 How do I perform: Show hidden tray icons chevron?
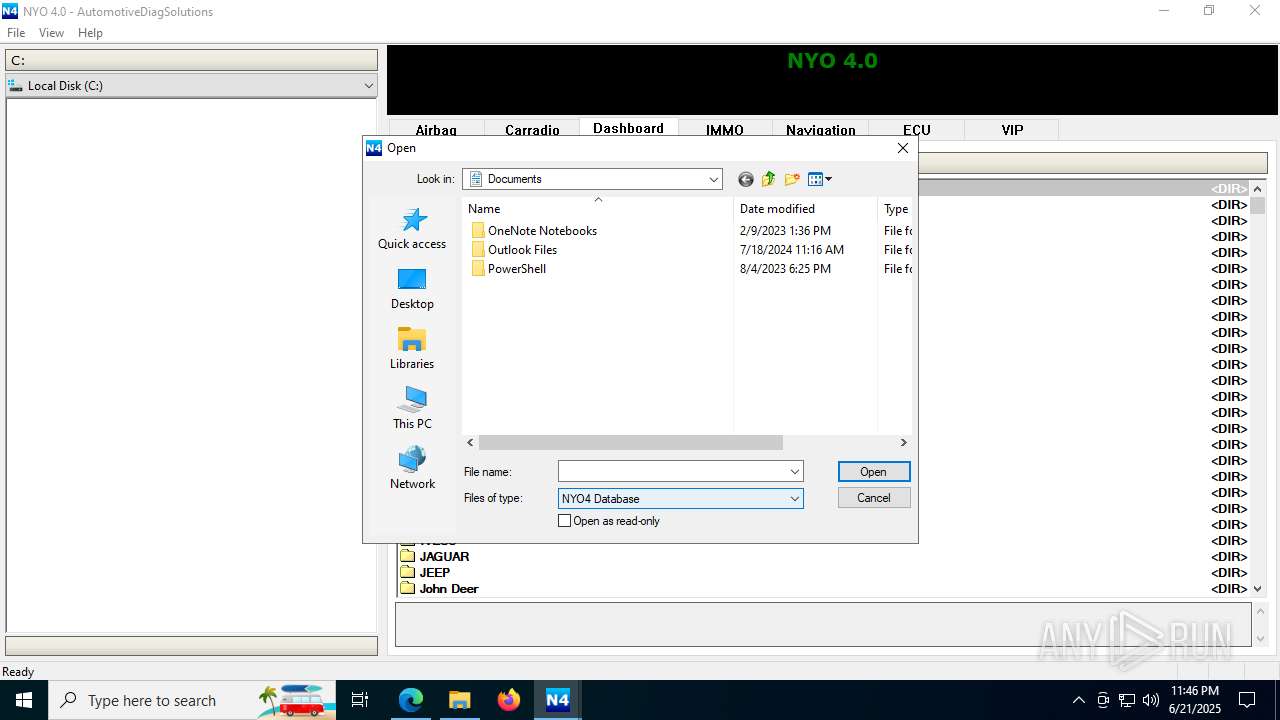(x=1078, y=700)
